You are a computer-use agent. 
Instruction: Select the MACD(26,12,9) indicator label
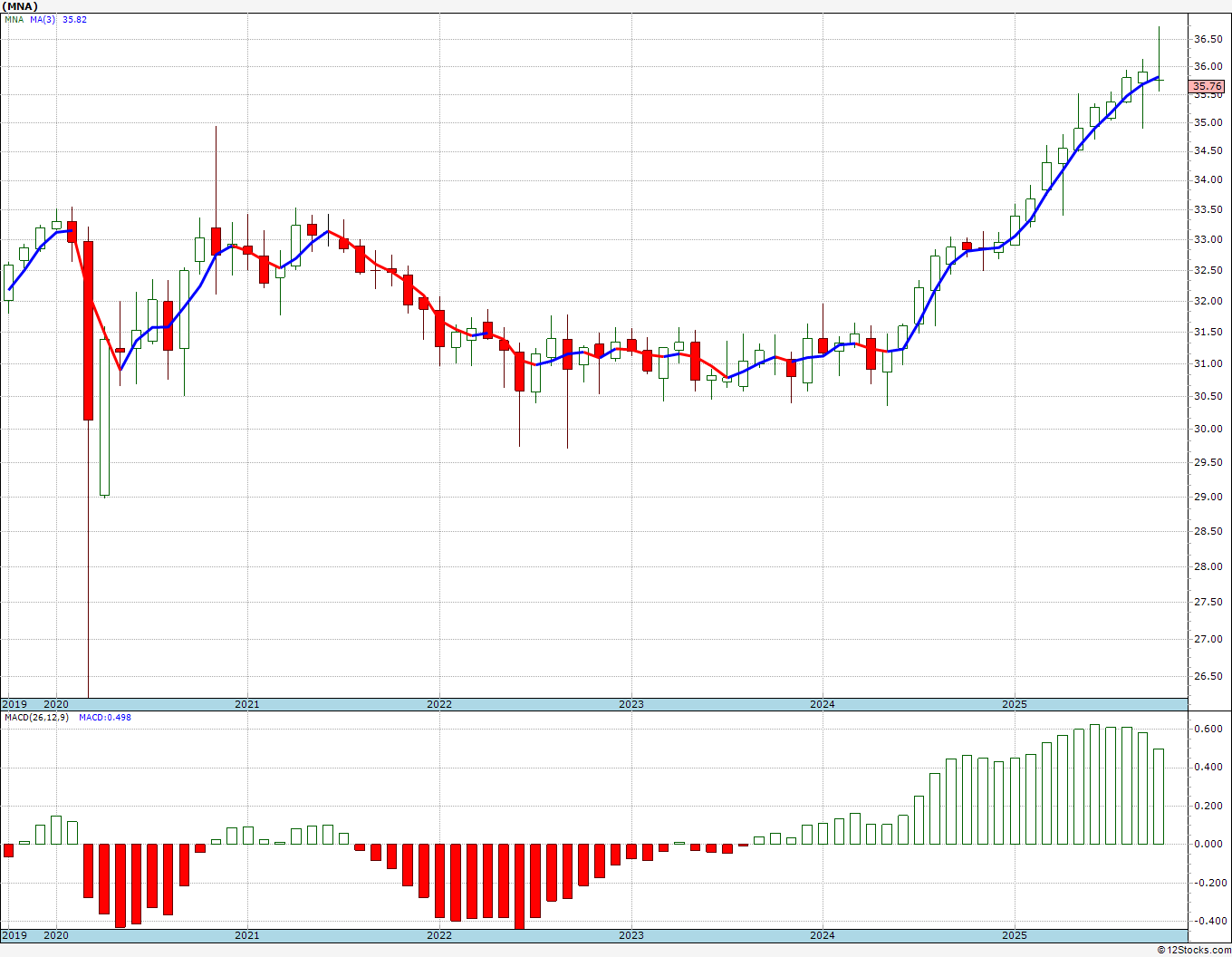pos(36,718)
